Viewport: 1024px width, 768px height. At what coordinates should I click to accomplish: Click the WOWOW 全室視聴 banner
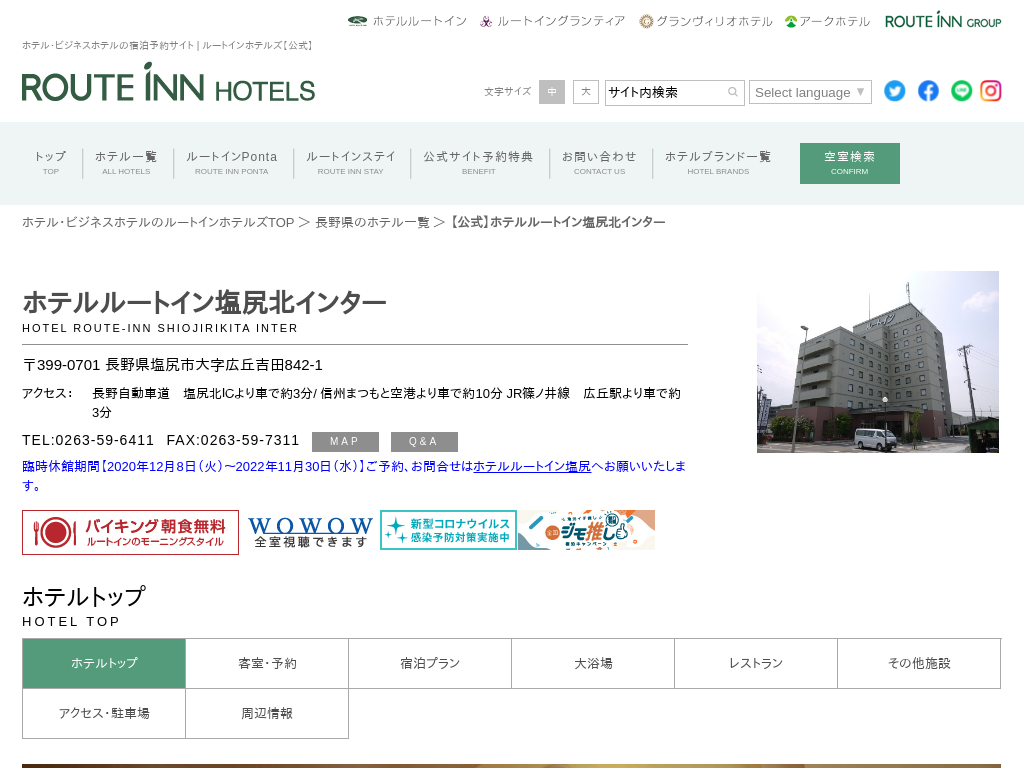(310, 532)
